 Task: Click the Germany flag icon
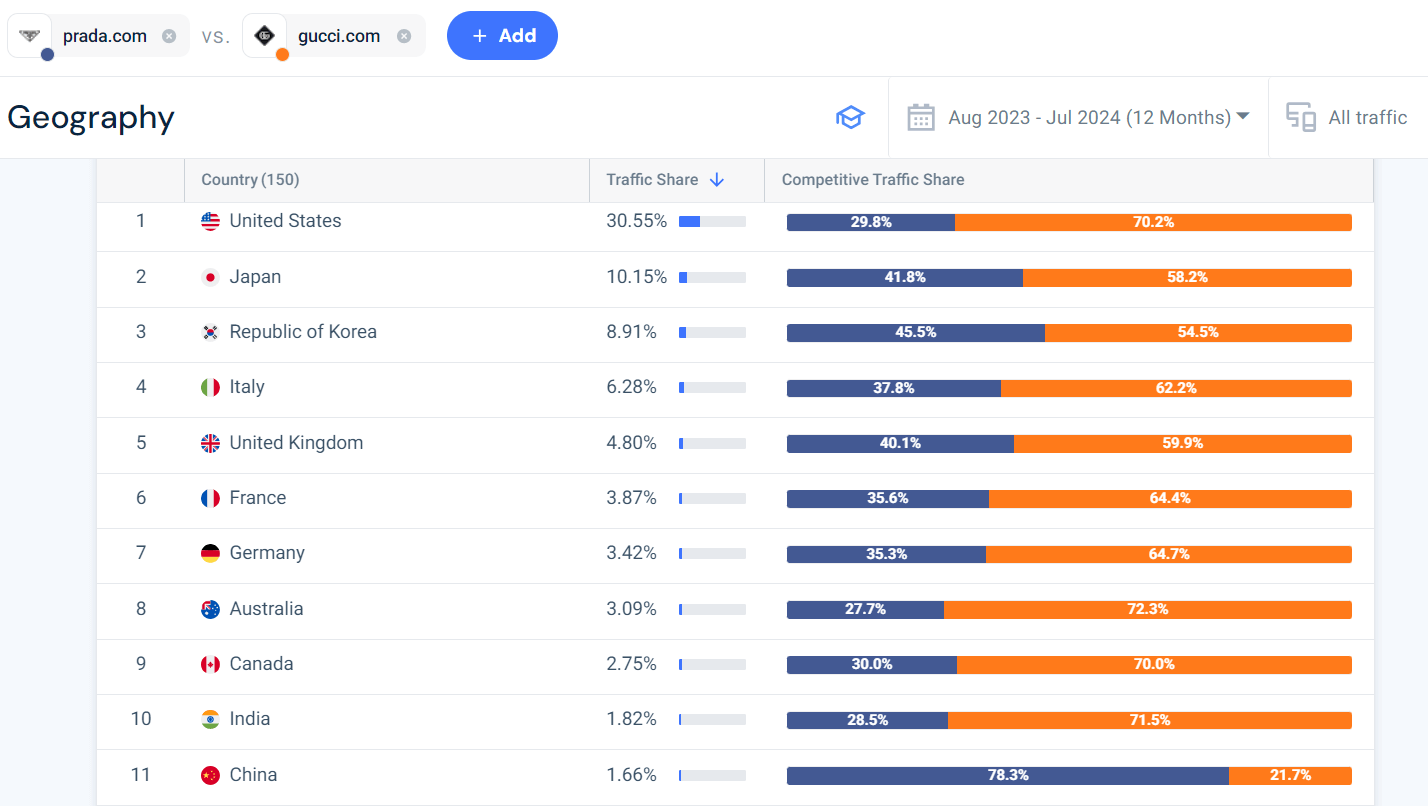pos(210,553)
